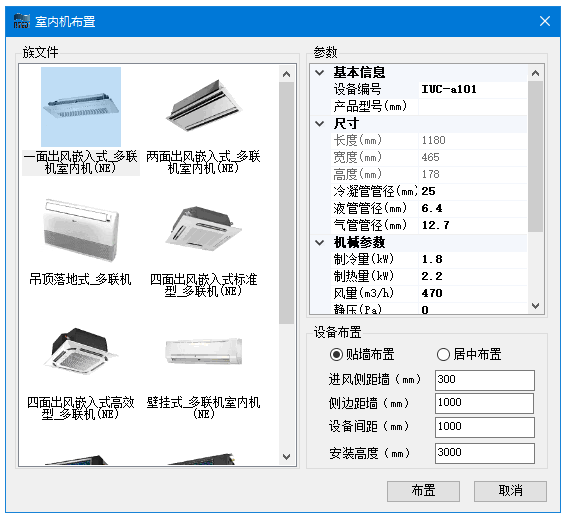Viewport: 566px width, 520px height.
Task: Click the 设备编号 value cell IUC-a101
Action: (473, 89)
